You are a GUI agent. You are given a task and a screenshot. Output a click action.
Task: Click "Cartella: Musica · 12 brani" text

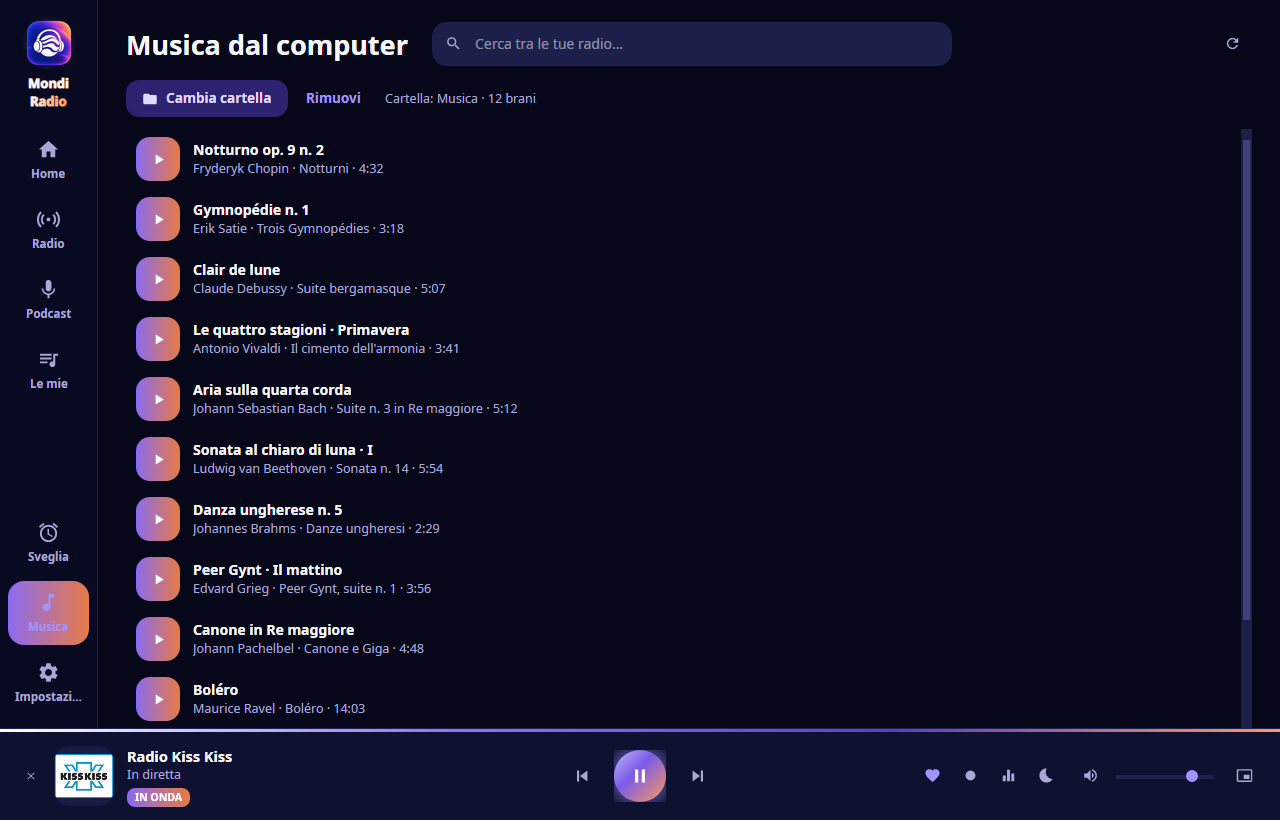[460, 99]
